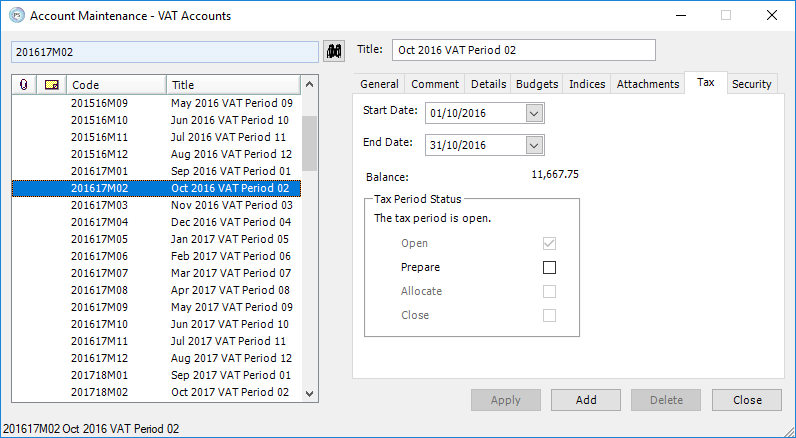
Task: Click the account list scrollbar thumb
Action: click(x=309, y=144)
